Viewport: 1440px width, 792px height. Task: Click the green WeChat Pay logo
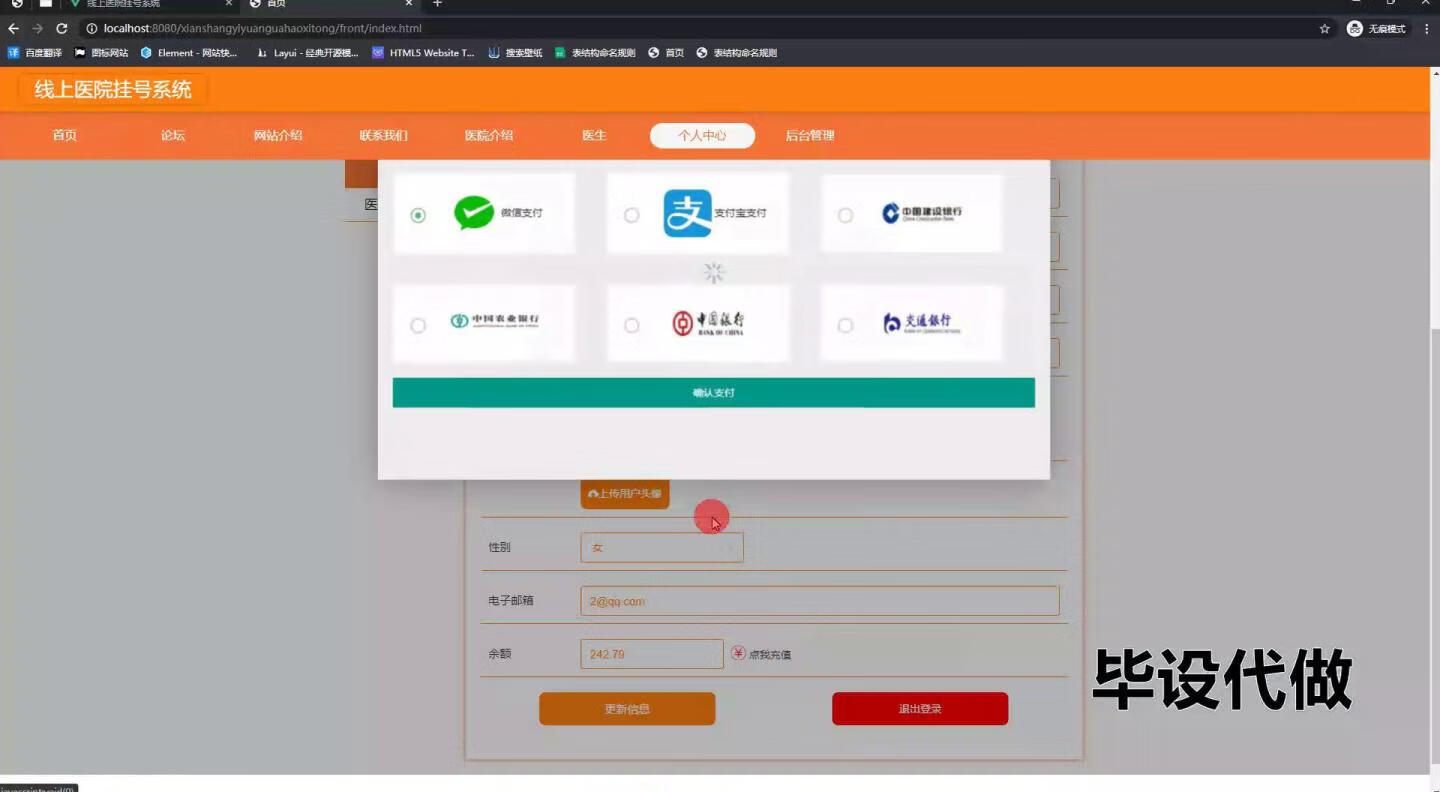(x=474, y=212)
